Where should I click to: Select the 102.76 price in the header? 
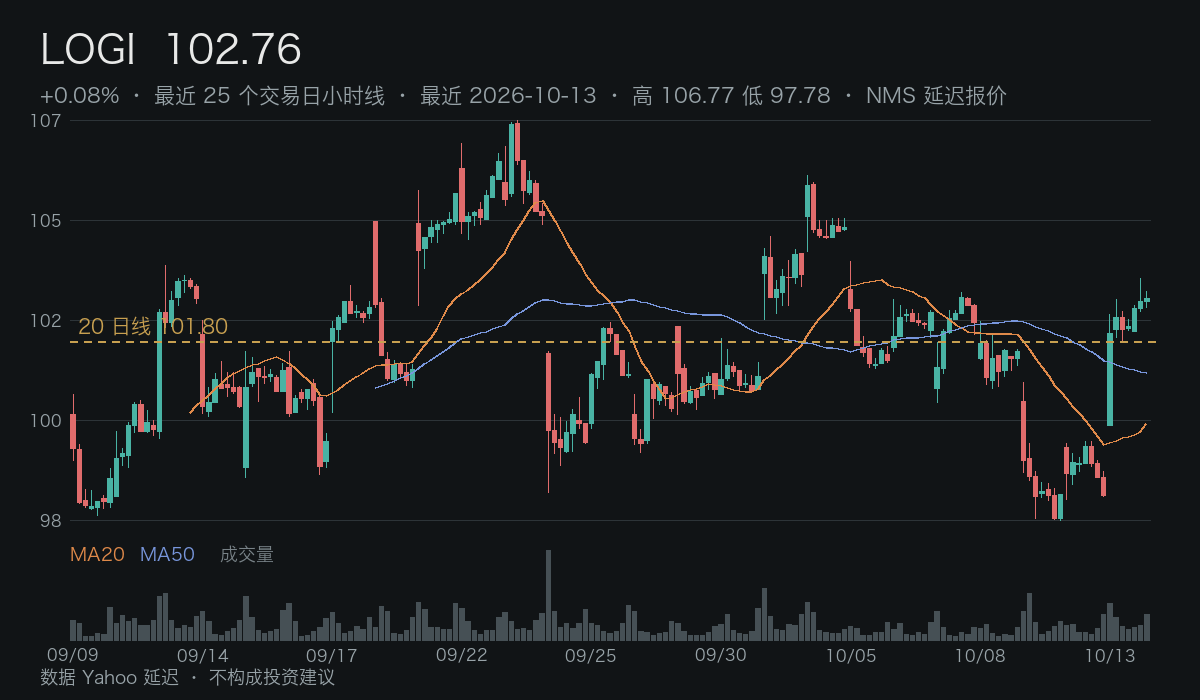pyautogui.click(x=233, y=50)
